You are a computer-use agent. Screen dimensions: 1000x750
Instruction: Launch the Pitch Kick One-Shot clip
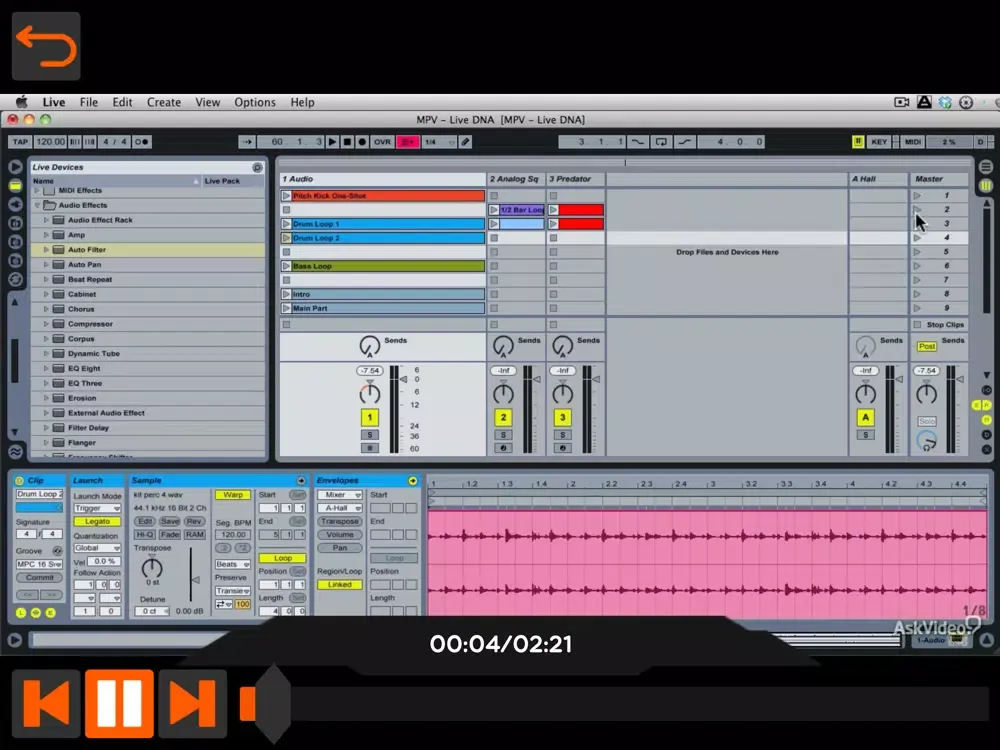click(x=286, y=196)
